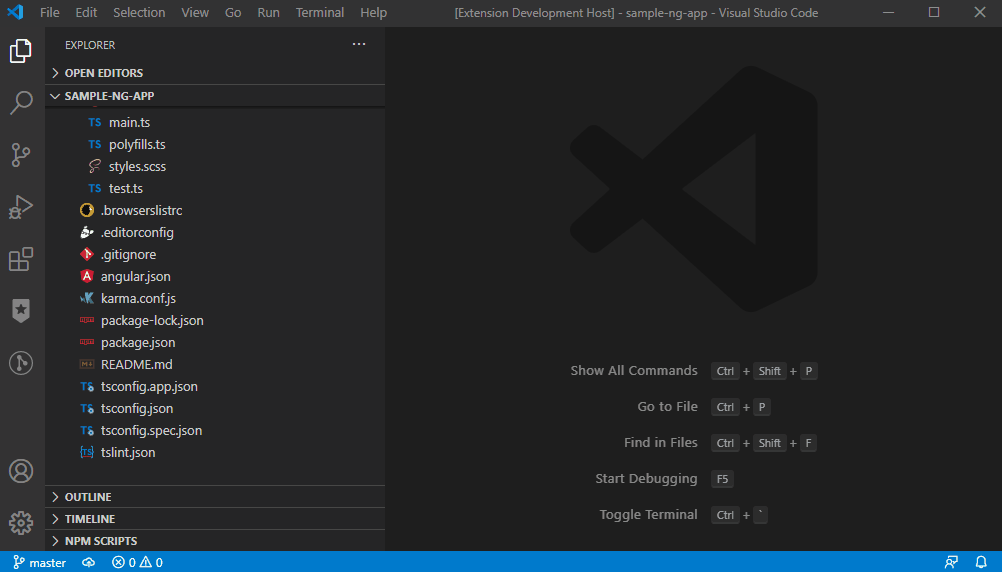Open the Accounts menu icon
The height and width of the screenshot is (572, 1002).
(x=20, y=471)
